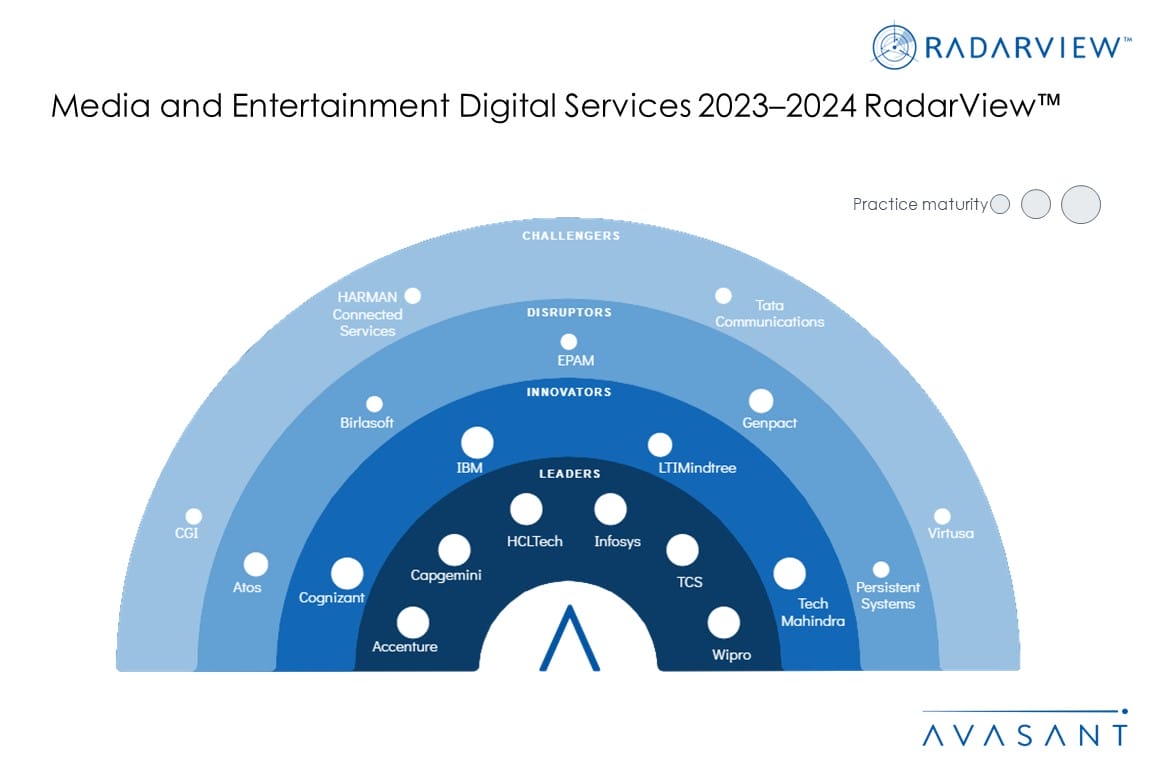Viewport: 1152px width, 768px height.
Task: Click the CHALLENGERS band label
Action: [x=570, y=236]
